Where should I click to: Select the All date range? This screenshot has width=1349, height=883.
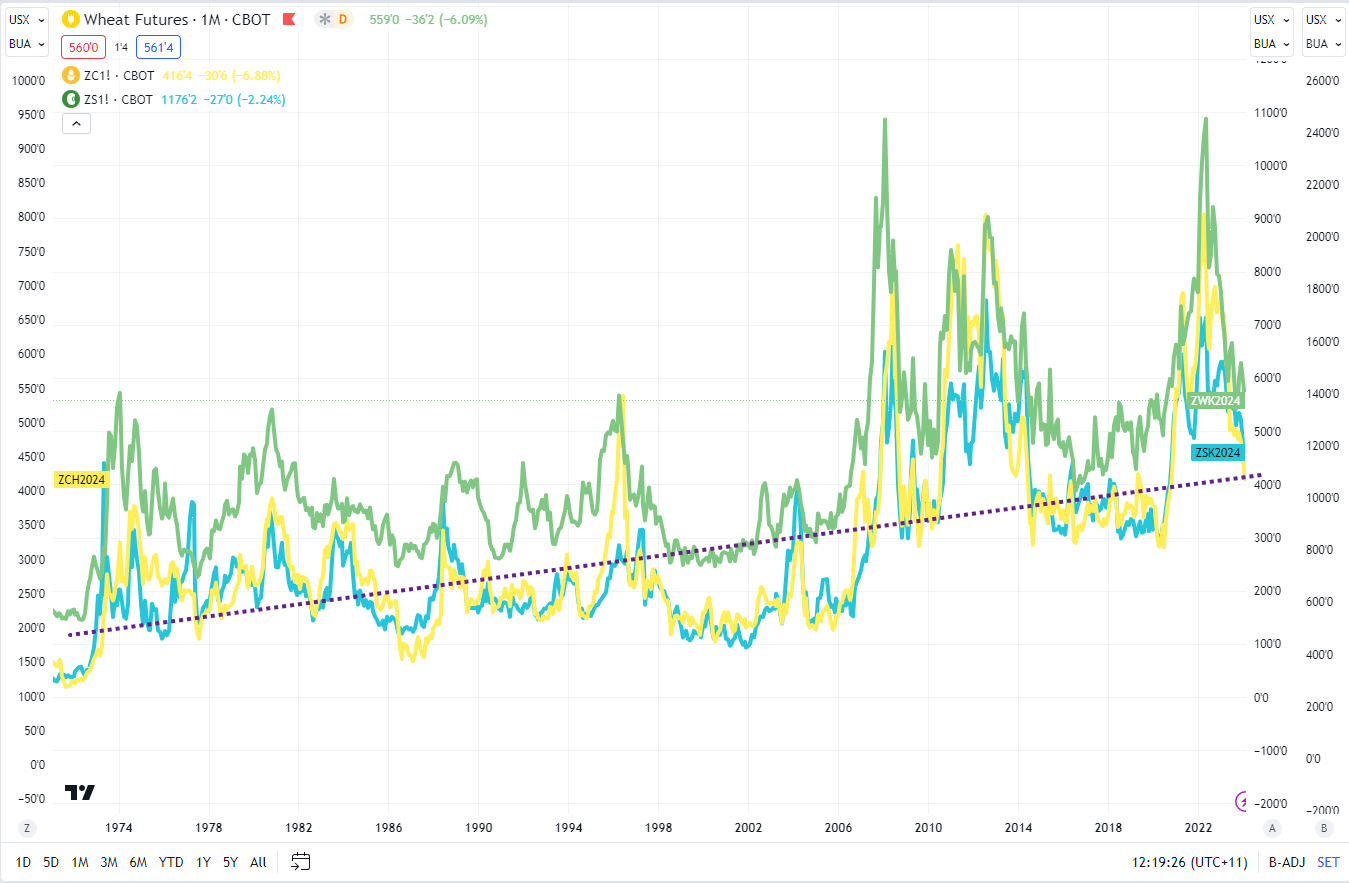[258, 862]
